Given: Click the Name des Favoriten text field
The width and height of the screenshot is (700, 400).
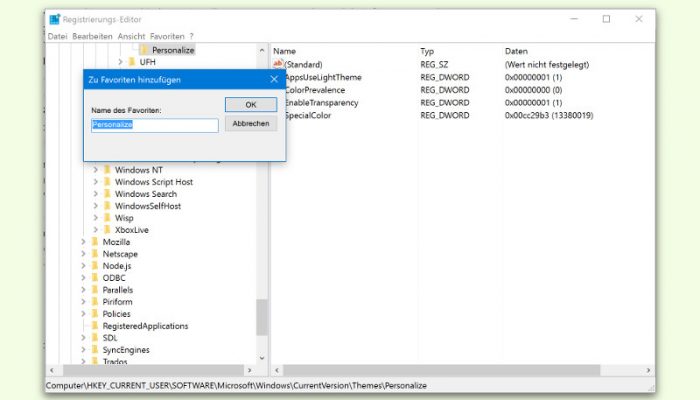Looking at the screenshot, I should (155, 125).
